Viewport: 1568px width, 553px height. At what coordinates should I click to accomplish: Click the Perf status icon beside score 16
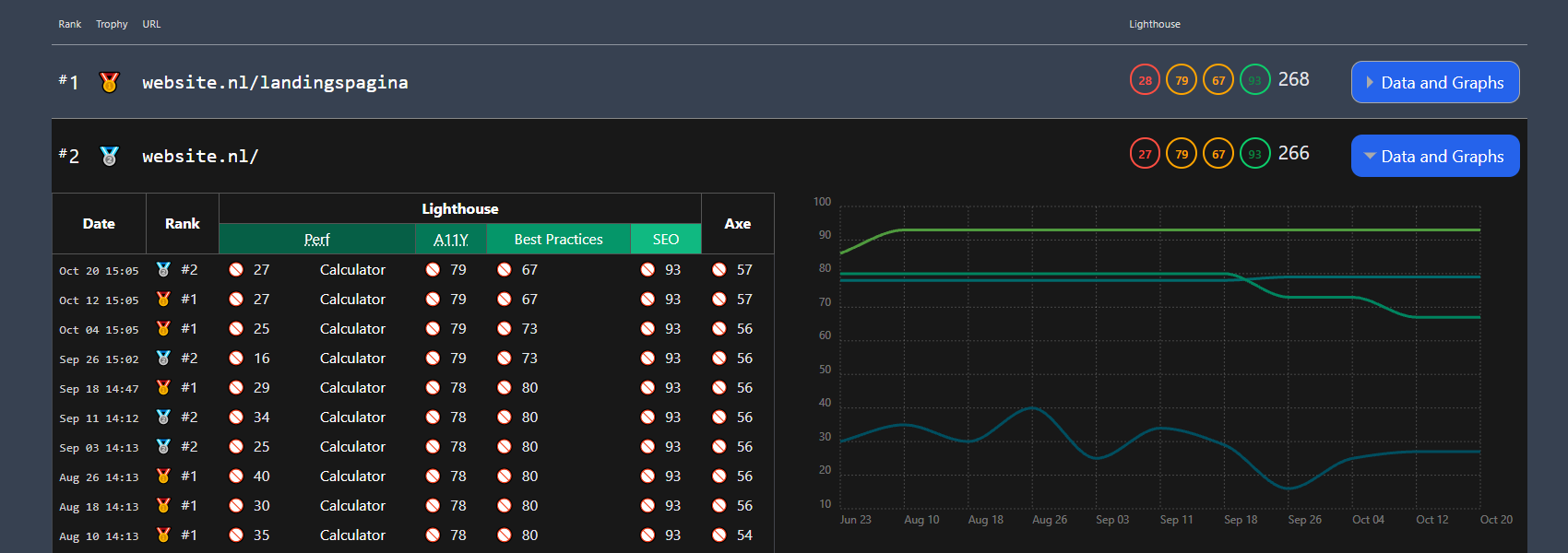tap(236, 358)
